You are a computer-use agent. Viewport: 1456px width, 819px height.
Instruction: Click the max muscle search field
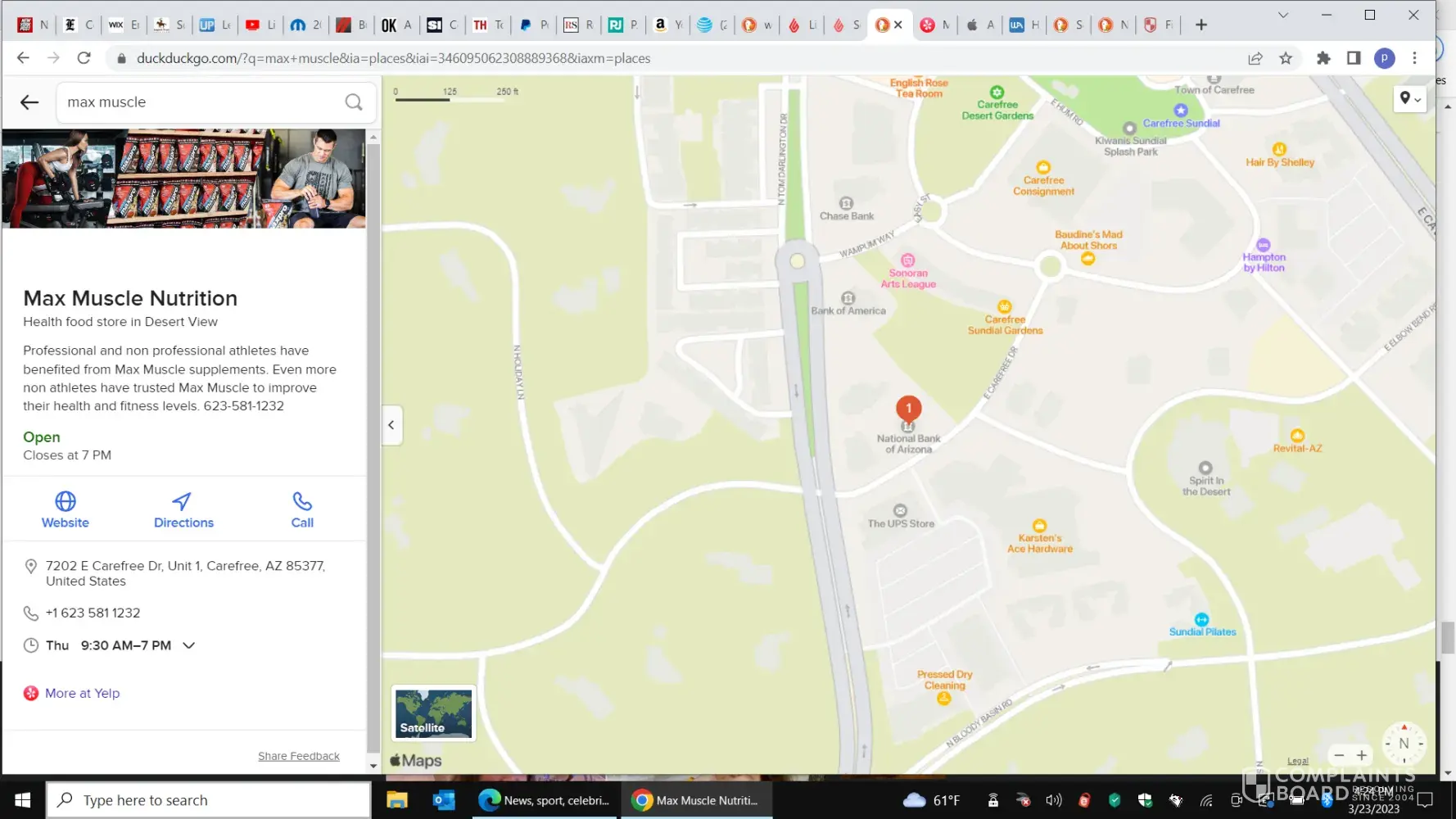[x=201, y=102]
